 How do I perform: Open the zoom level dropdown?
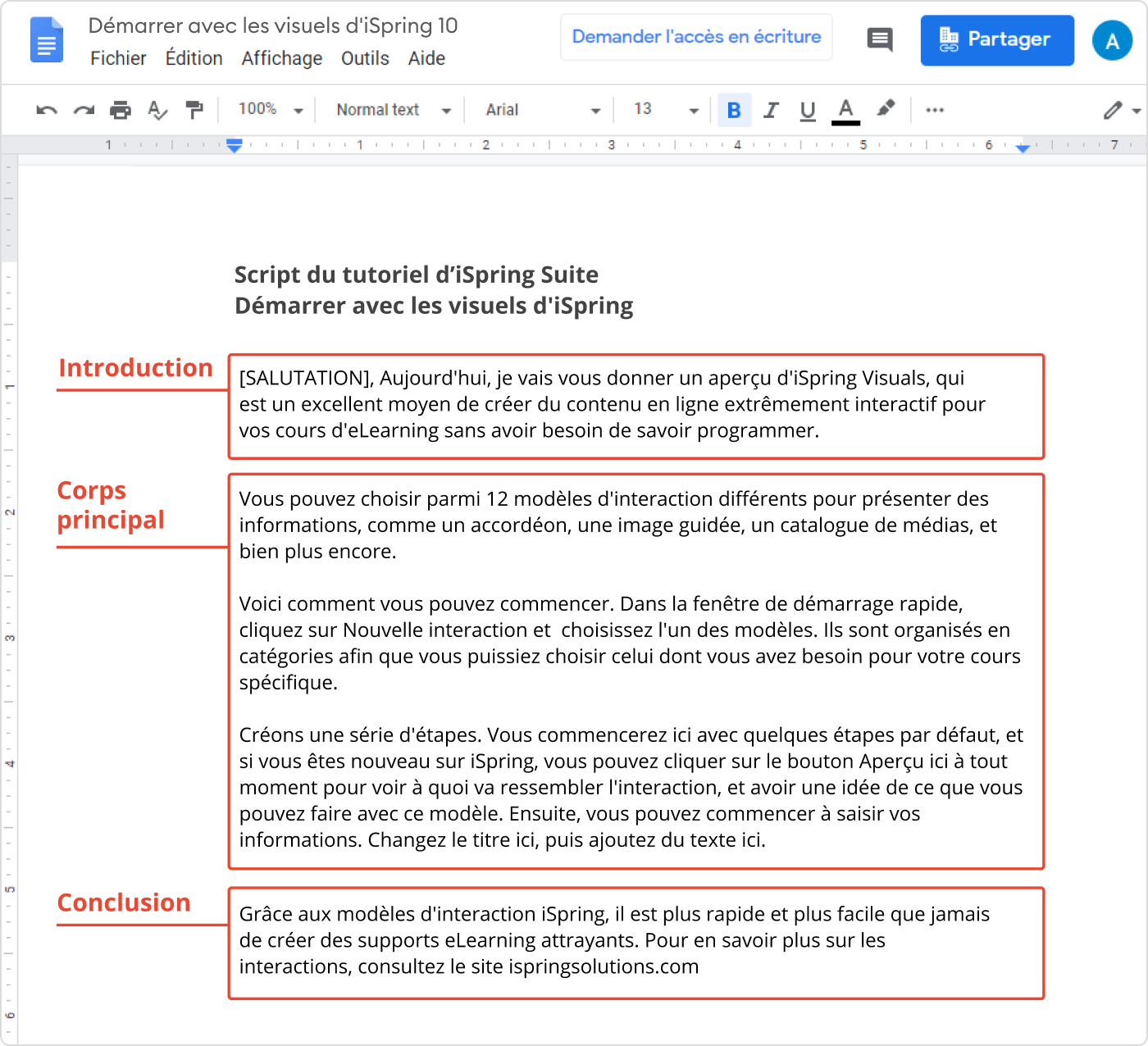270,110
